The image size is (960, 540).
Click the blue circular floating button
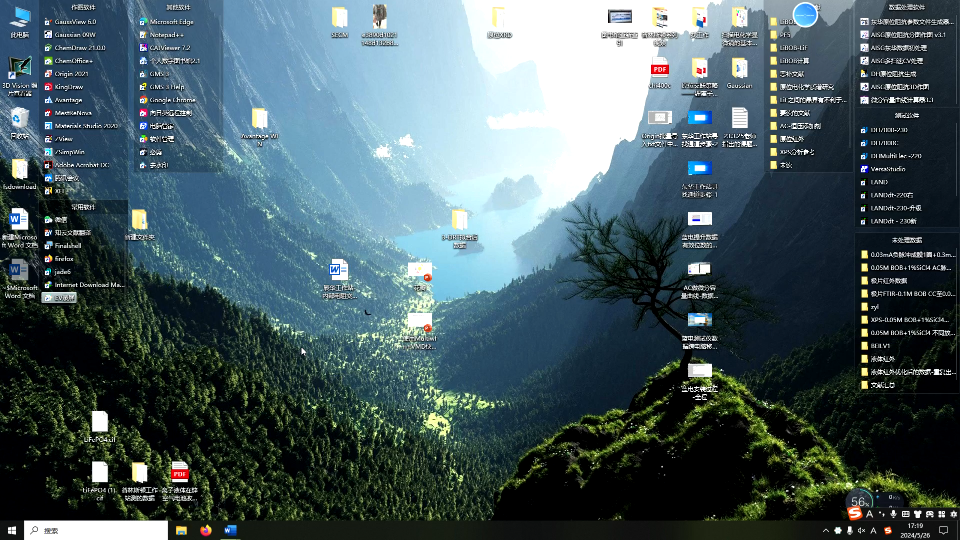[804, 15]
